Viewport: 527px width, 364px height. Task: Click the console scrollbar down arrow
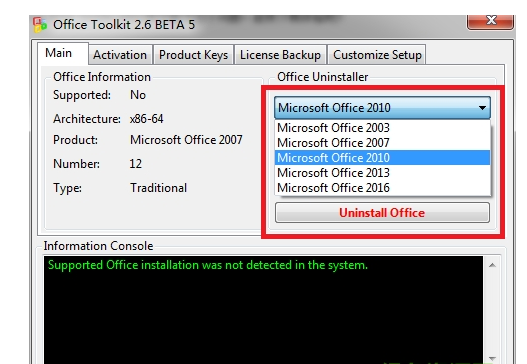(x=492, y=358)
